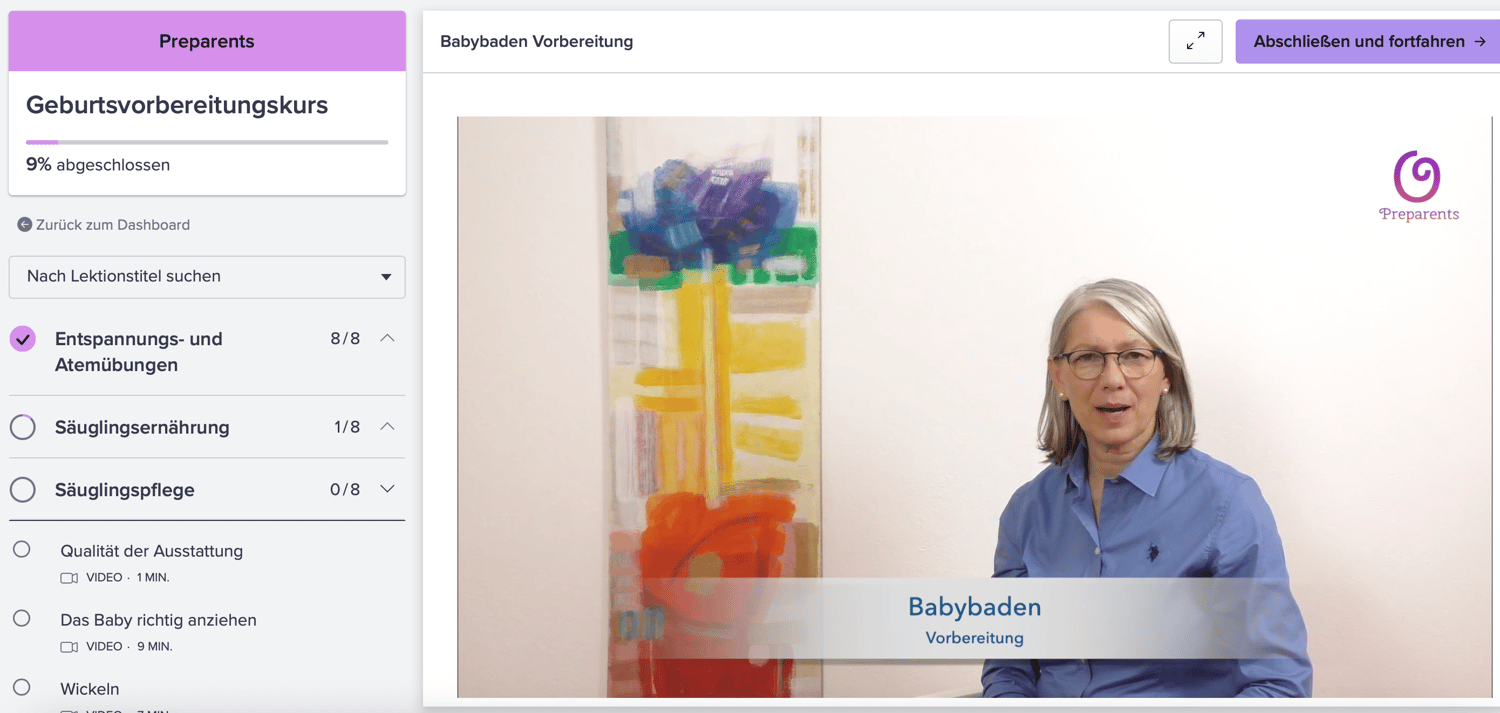Click the arrow icon on Abschließen und fortfahren
1500x713 pixels.
coord(1480,42)
